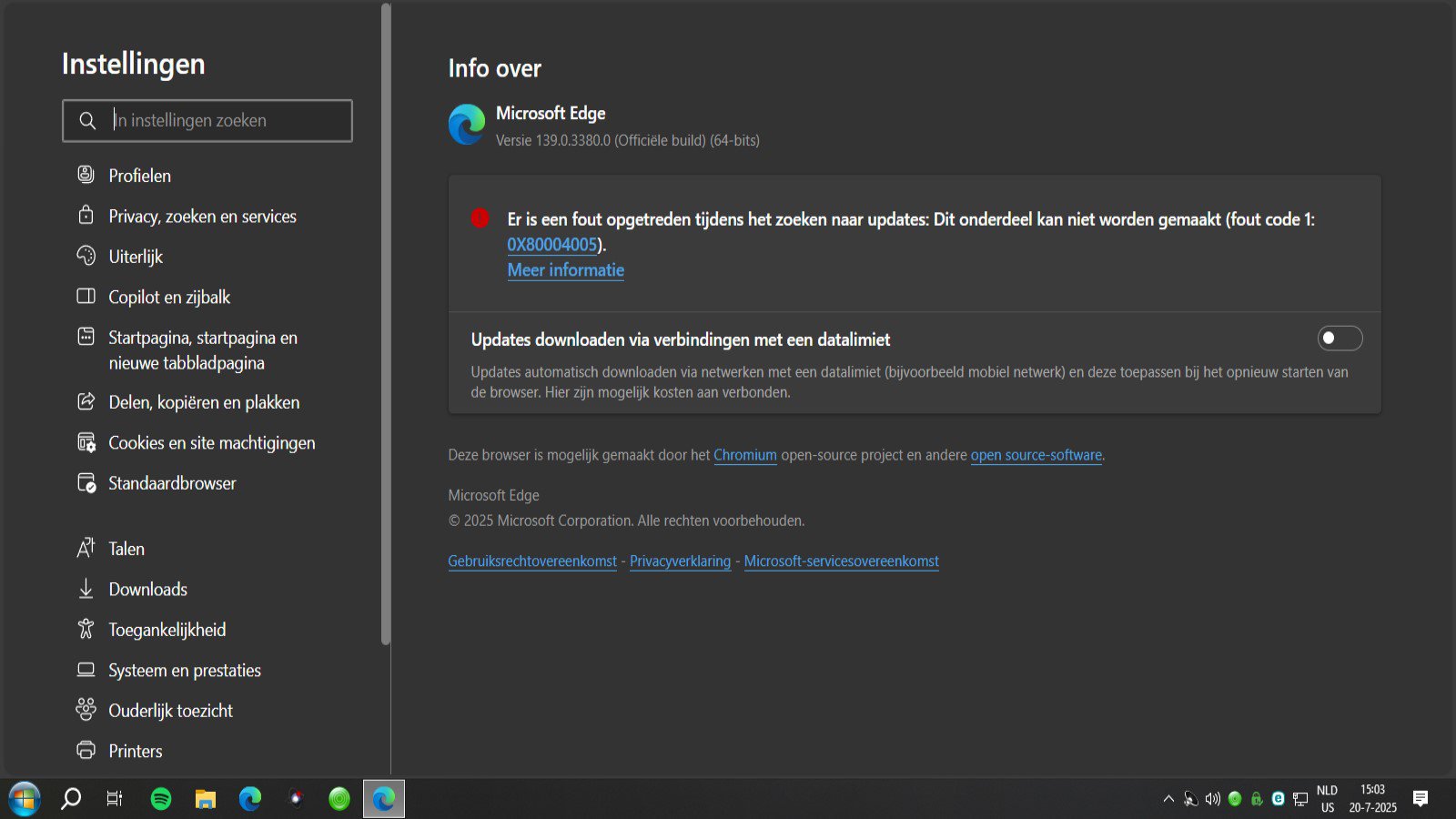This screenshot has width=1456, height=819.
Task: Click the Talen language icon
Action: [86, 548]
